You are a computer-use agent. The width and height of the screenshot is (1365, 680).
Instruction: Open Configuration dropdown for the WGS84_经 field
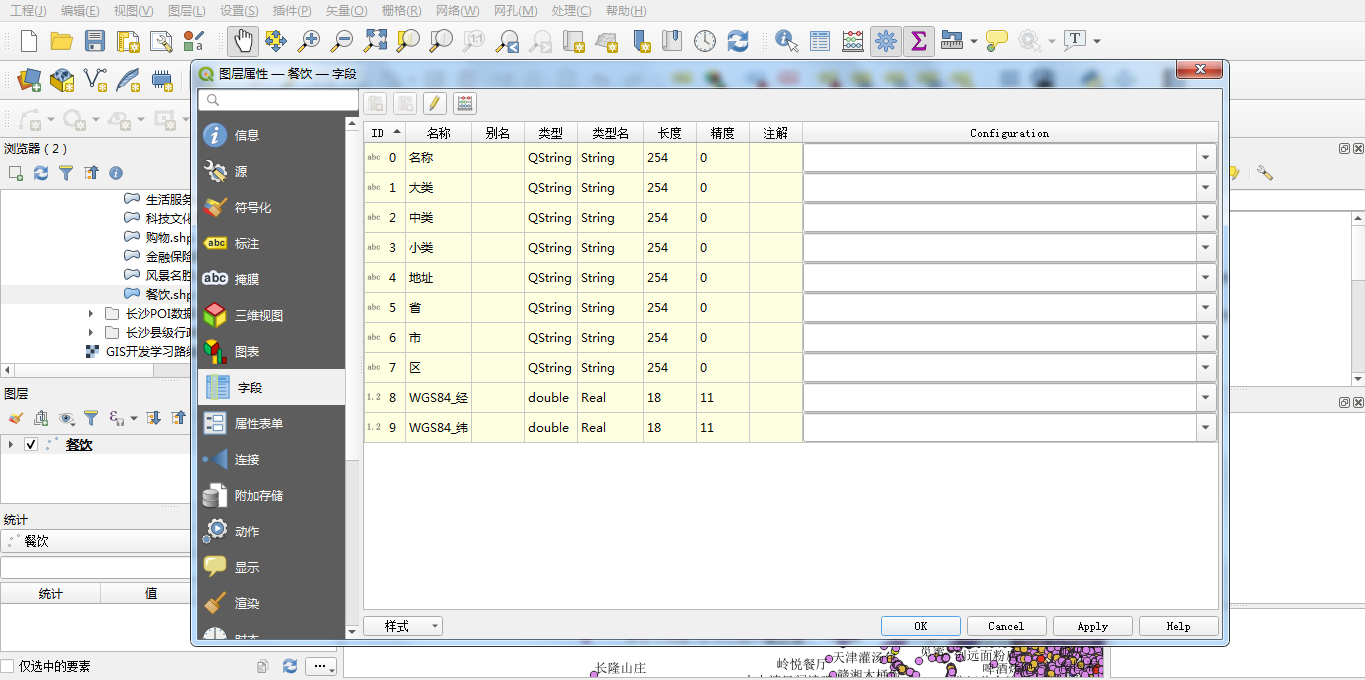click(1206, 398)
